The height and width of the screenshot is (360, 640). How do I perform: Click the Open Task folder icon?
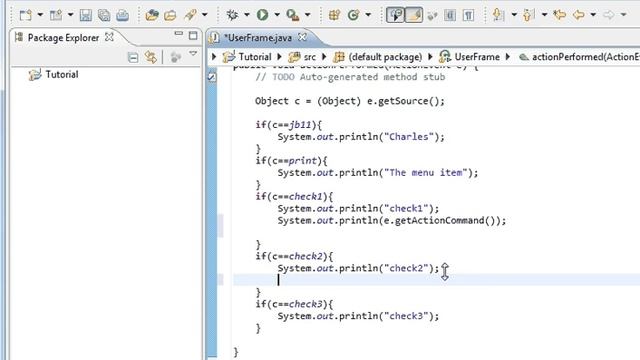[x=170, y=16]
